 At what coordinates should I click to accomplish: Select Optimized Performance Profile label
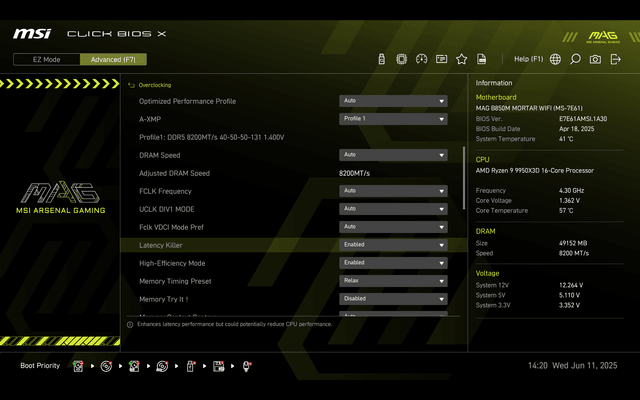187,101
